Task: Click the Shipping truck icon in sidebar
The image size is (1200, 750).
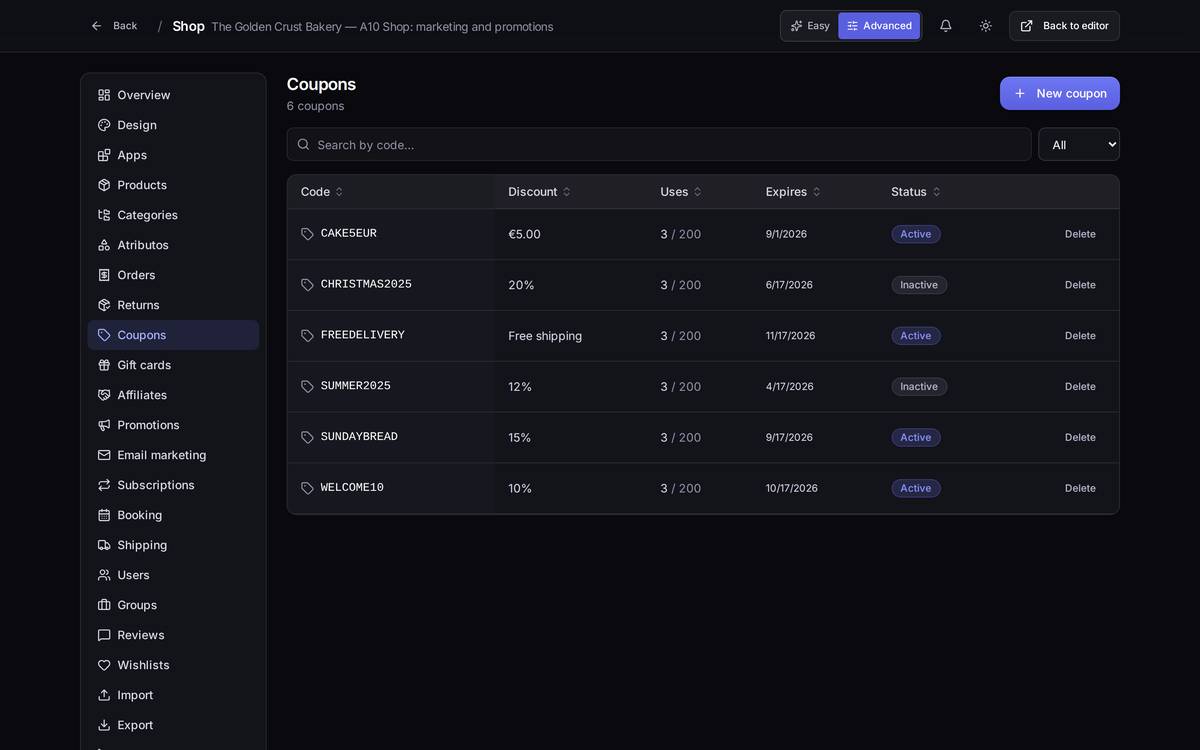Action: tap(104, 545)
